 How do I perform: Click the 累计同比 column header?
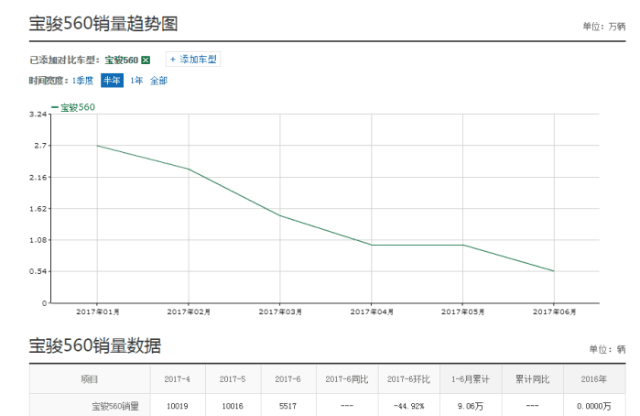532,379
